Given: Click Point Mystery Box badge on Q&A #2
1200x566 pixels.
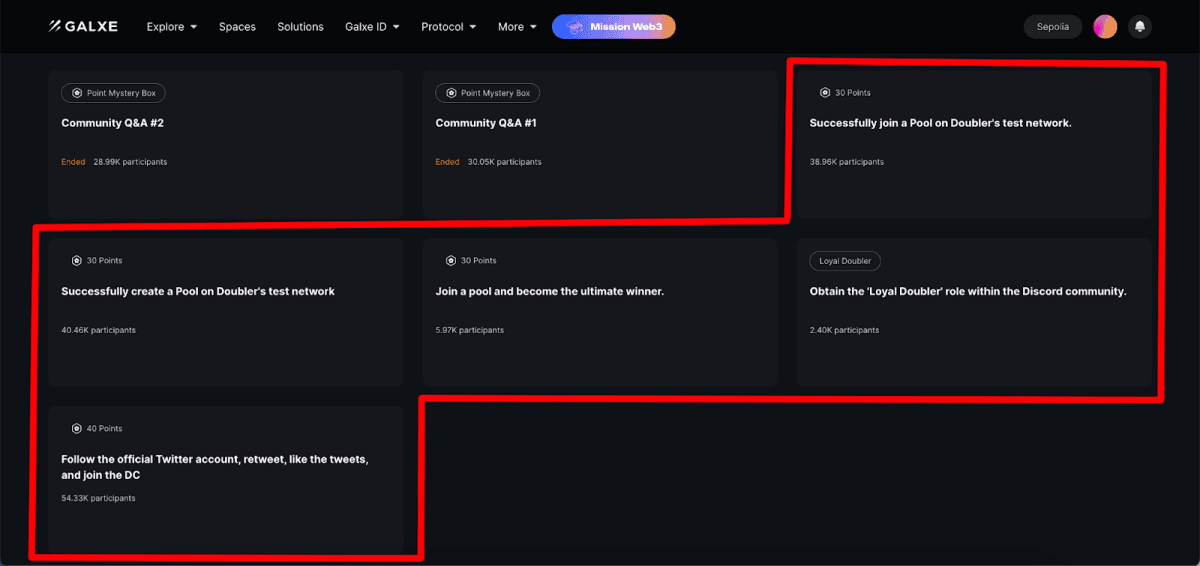Looking at the screenshot, I should click(113, 93).
